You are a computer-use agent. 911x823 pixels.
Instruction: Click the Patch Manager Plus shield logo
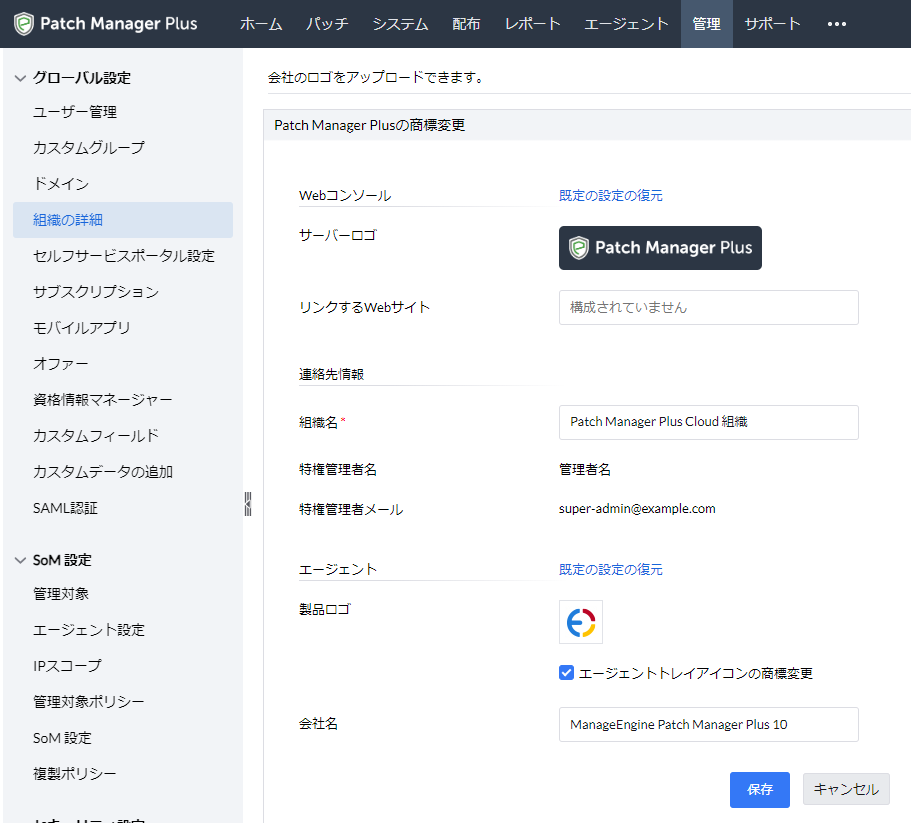coord(24,24)
